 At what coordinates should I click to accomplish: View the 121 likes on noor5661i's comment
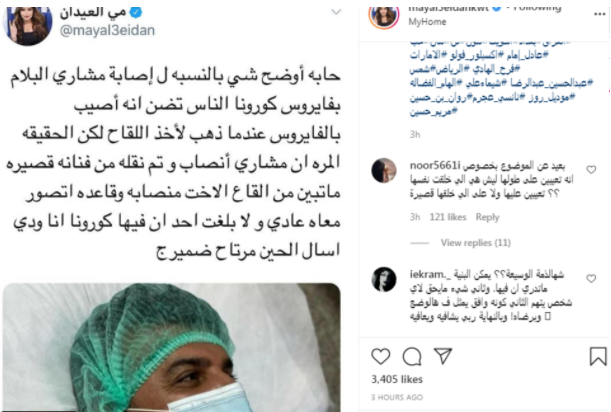(448, 217)
